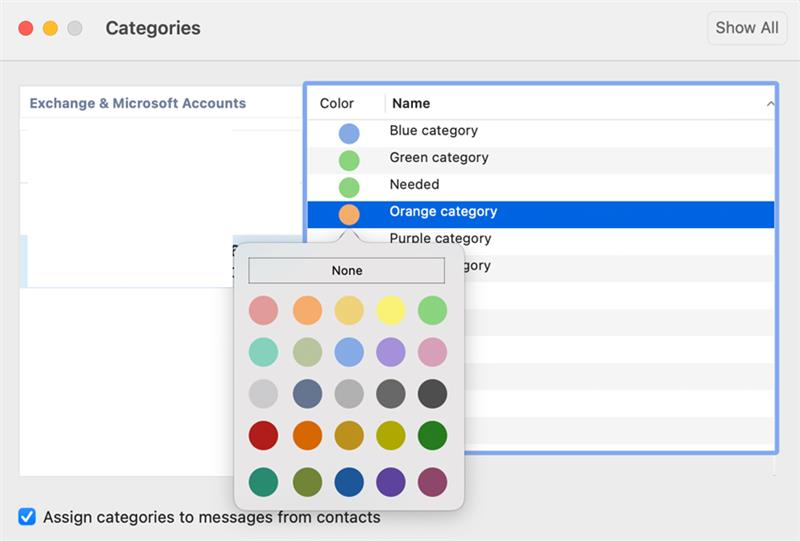
Task: Open color swatch for Needed category
Action: (349, 187)
